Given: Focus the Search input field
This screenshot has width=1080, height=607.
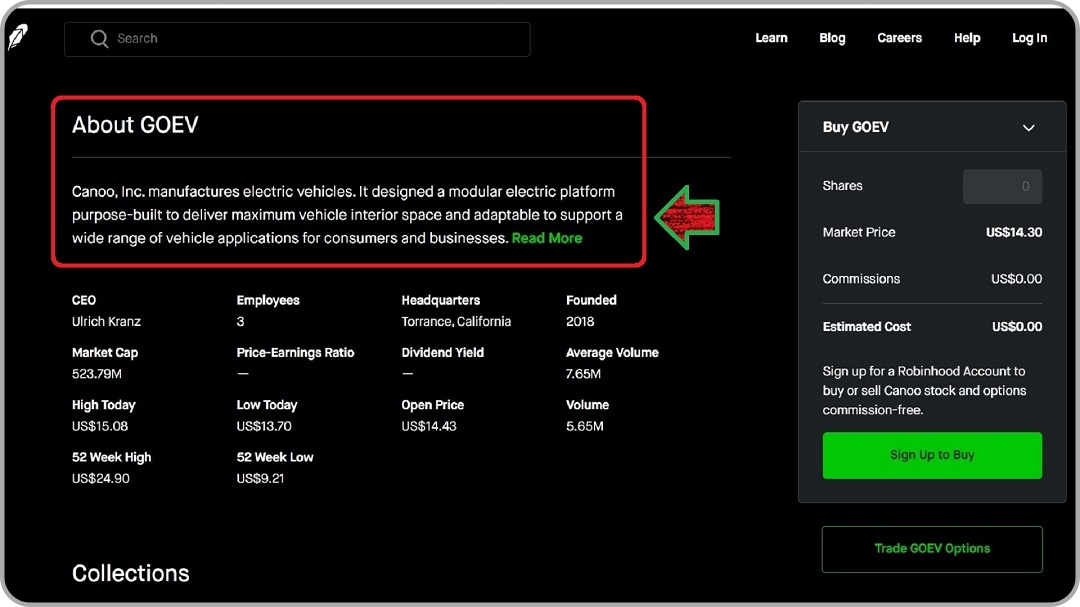Looking at the screenshot, I should 297,39.
